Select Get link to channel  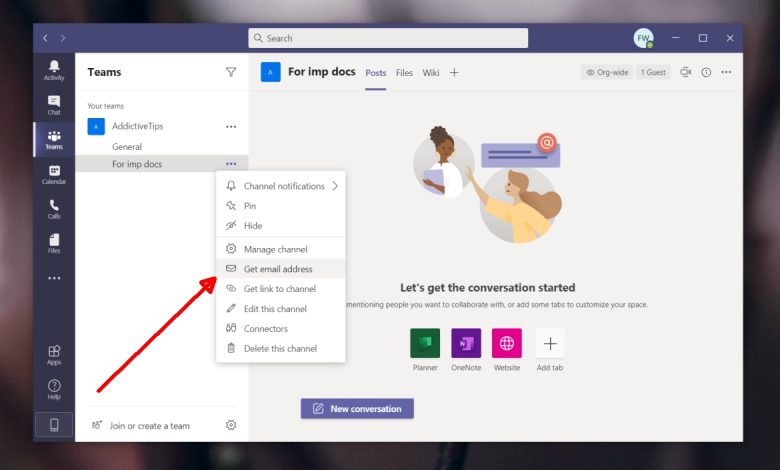pos(281,289)
